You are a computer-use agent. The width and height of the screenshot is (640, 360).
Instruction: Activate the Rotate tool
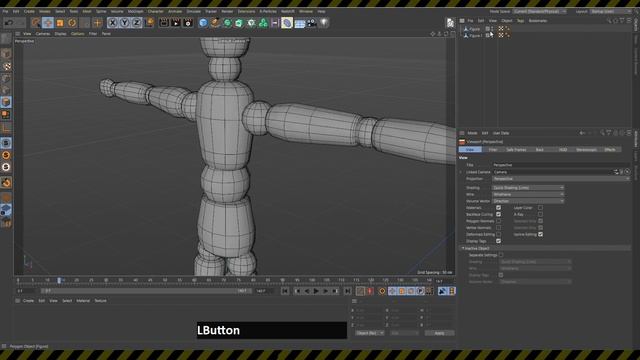click(x=72, y=23)
